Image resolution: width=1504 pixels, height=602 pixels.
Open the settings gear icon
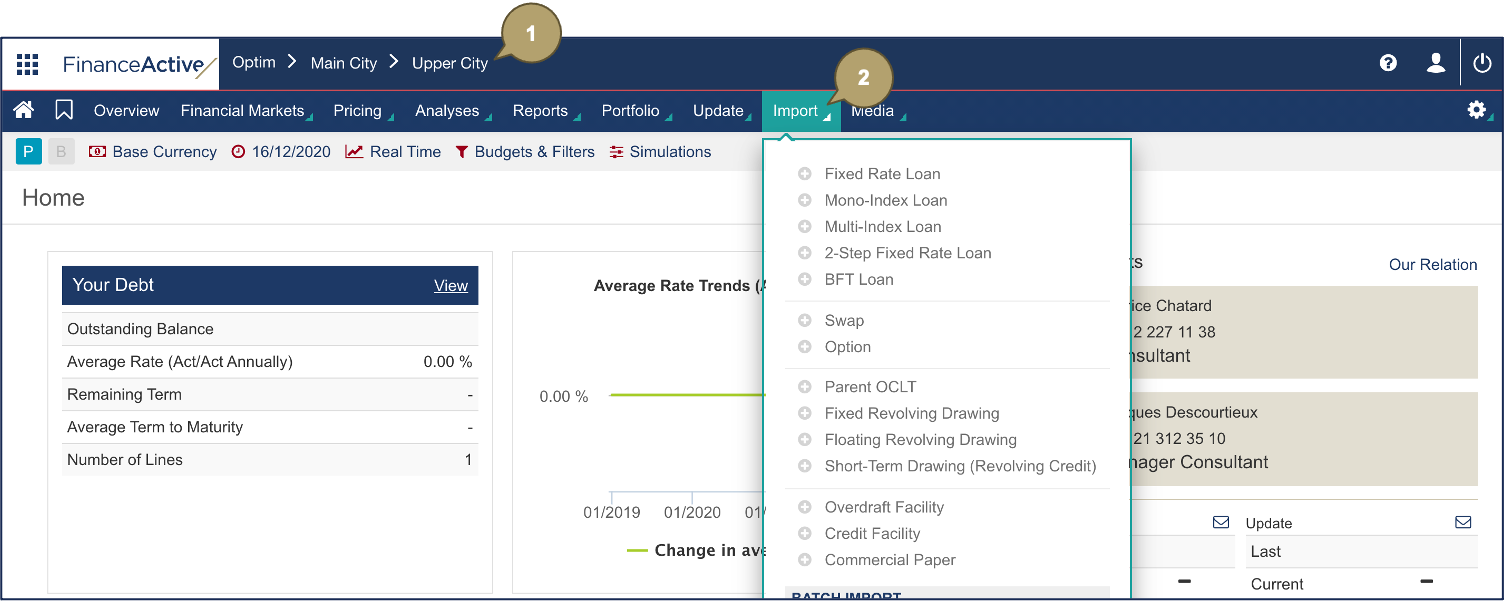pos(1477,110)
